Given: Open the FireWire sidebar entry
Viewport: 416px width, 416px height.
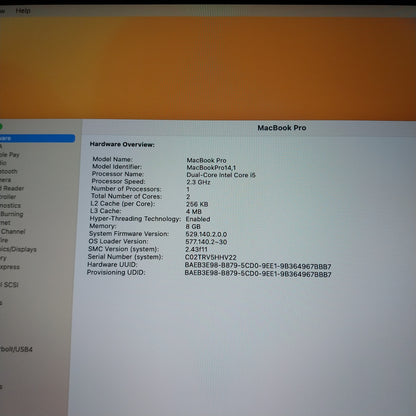Looking at the screenshot, I should point(4,240).
